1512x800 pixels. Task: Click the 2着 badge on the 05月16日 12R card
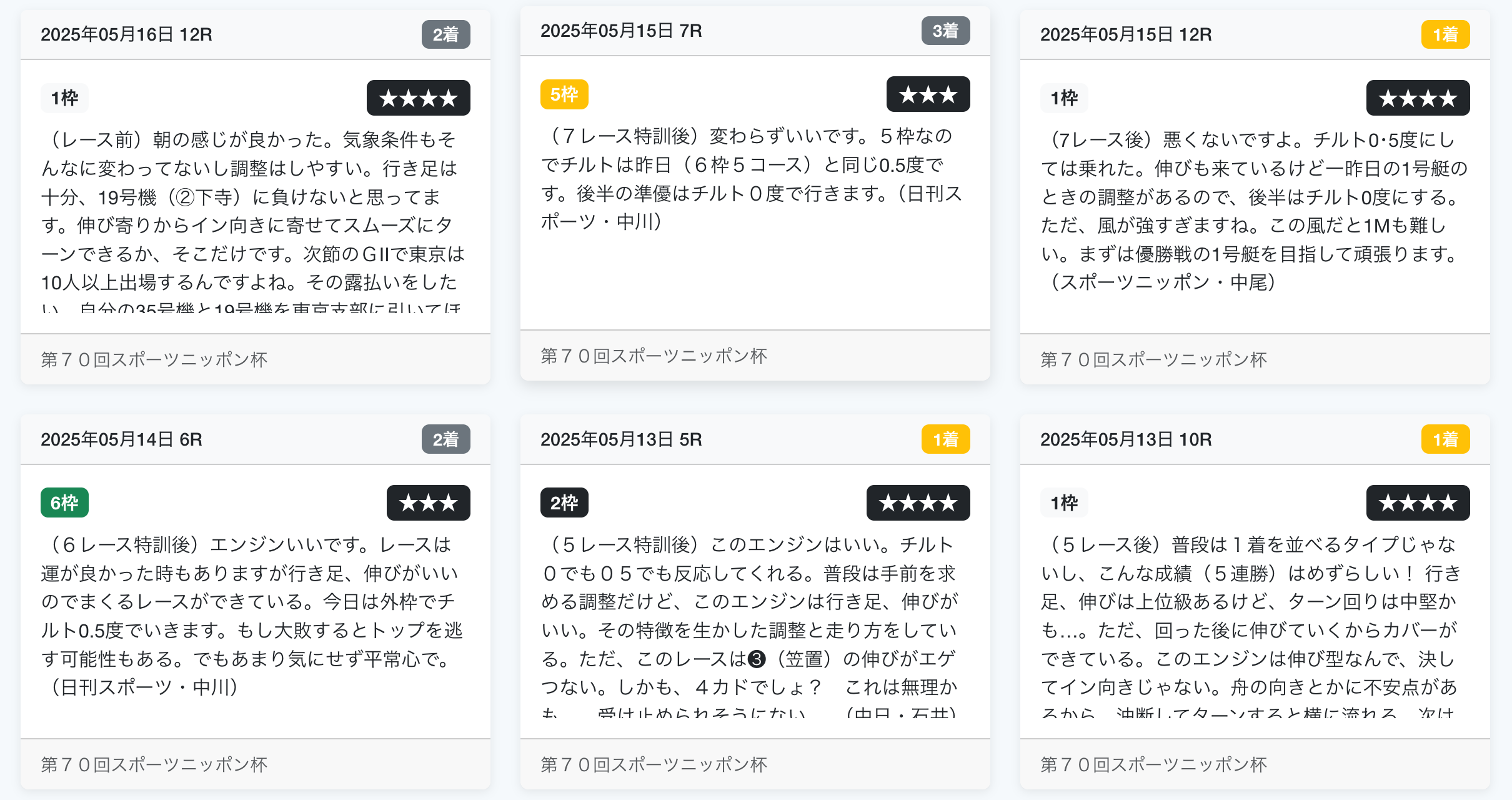[x=445, y=34]
